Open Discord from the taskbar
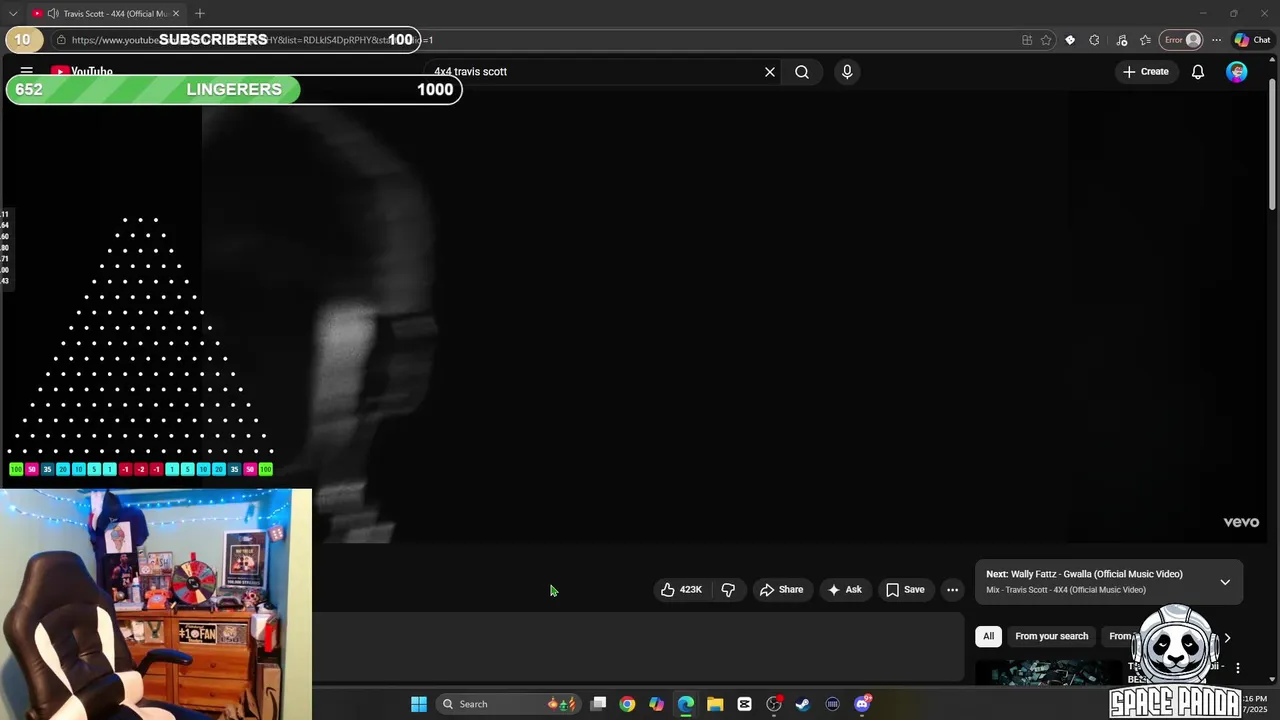The image size is (1280, 720). tap(862, 704)
